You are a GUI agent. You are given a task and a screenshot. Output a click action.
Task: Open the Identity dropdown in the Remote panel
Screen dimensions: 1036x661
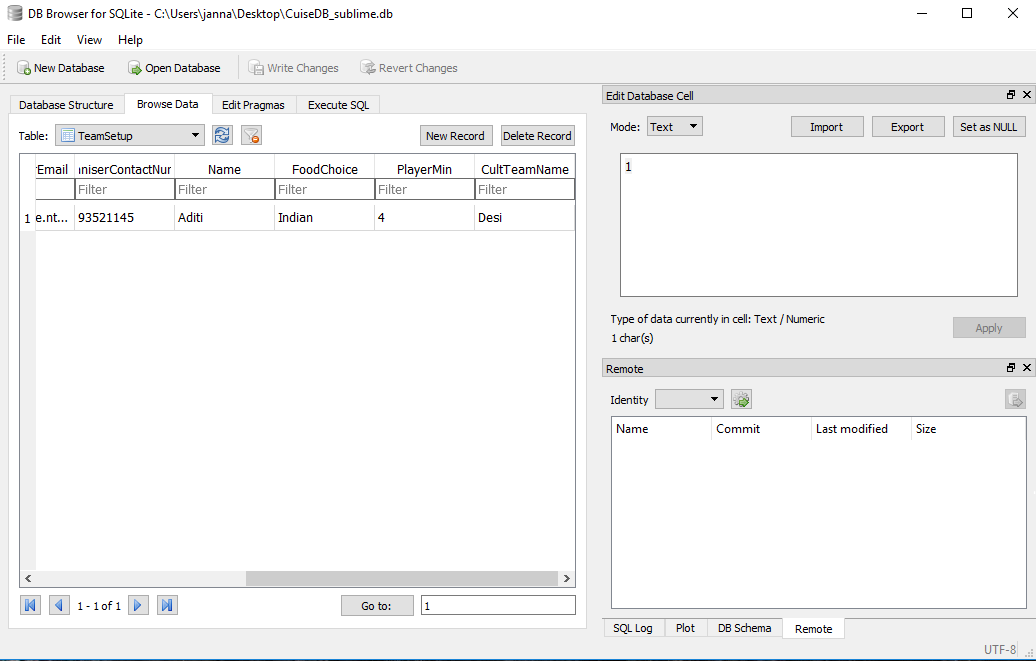pos(689,399)
